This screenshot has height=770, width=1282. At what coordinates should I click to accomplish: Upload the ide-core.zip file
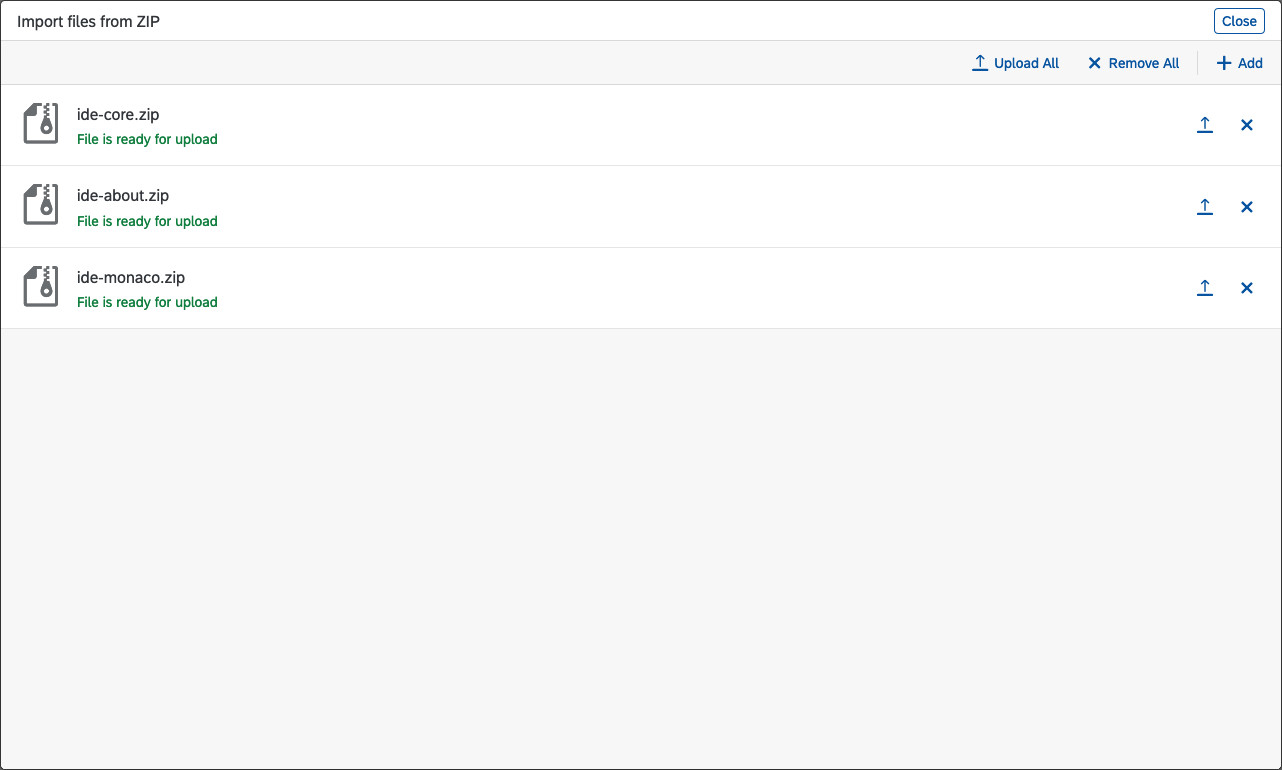pos(1205,124)
